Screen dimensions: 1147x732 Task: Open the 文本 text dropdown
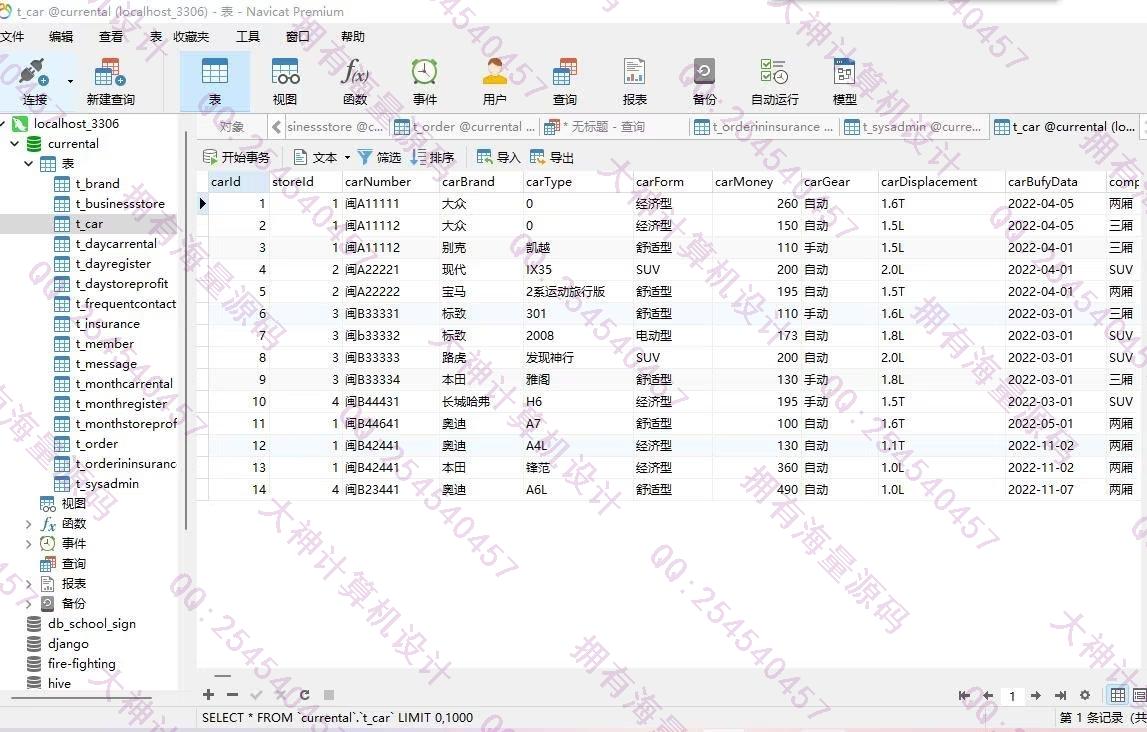tap(322, 157)
